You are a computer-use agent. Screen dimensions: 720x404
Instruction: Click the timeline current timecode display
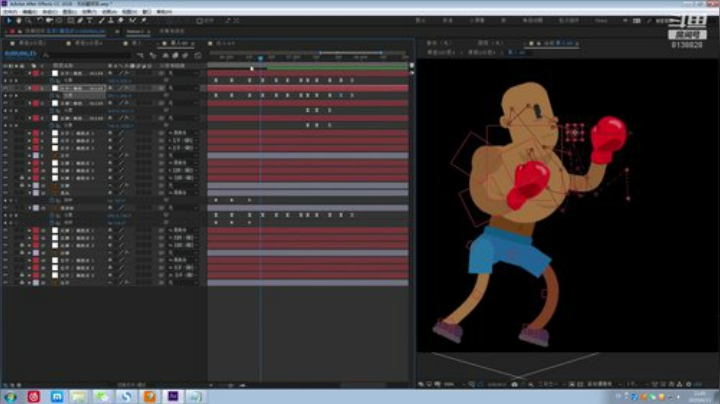point(20,54)
